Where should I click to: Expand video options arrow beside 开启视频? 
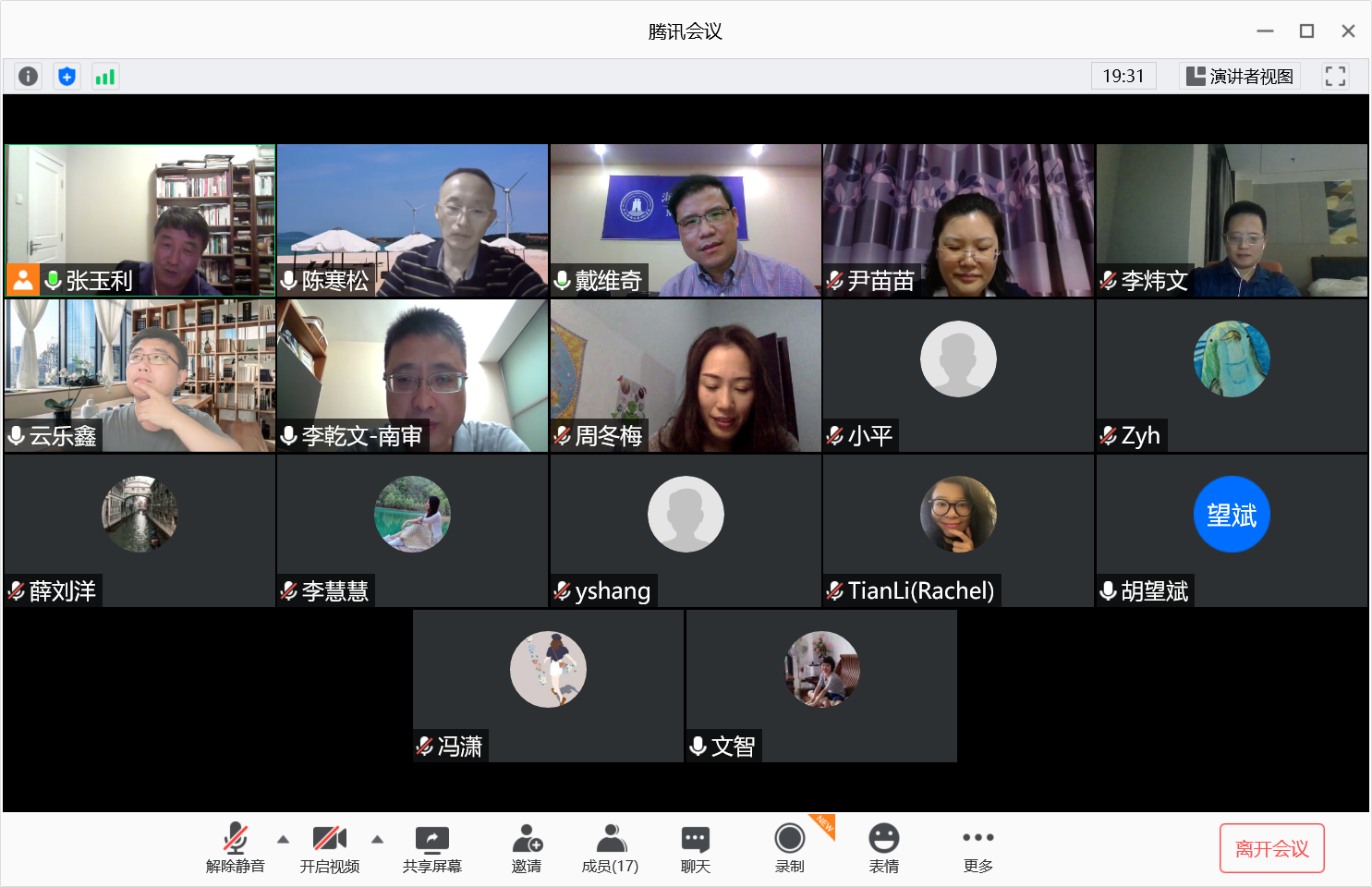click(x=378, y=839)
